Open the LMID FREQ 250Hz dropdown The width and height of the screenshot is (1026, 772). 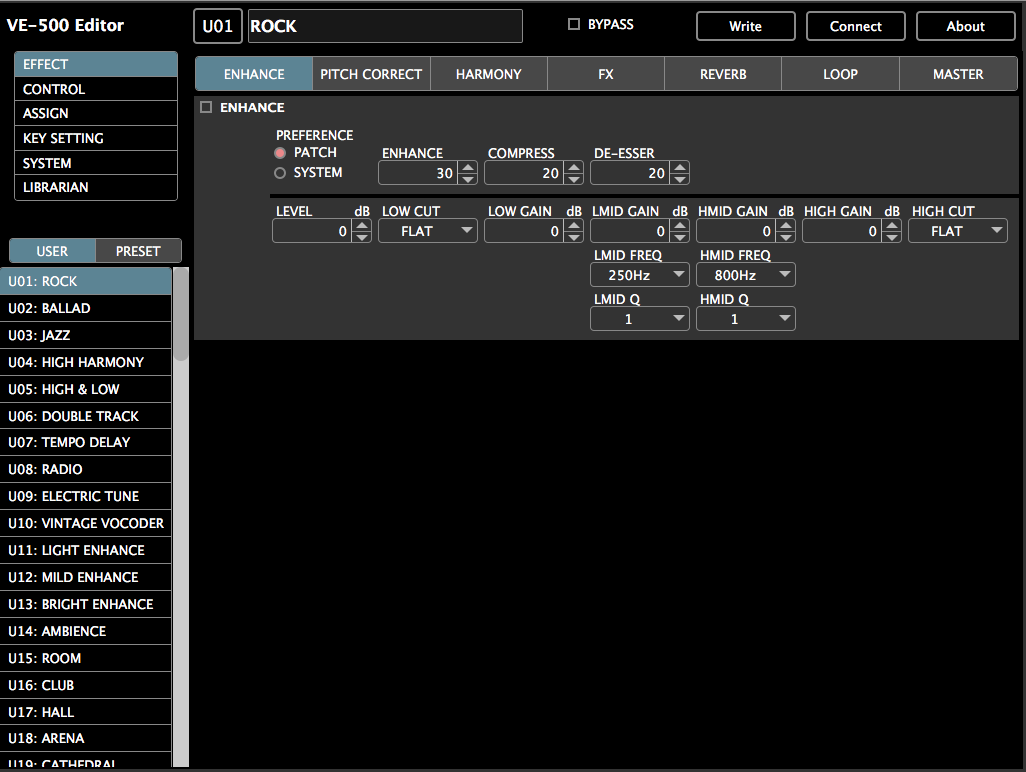click(640, 275)
